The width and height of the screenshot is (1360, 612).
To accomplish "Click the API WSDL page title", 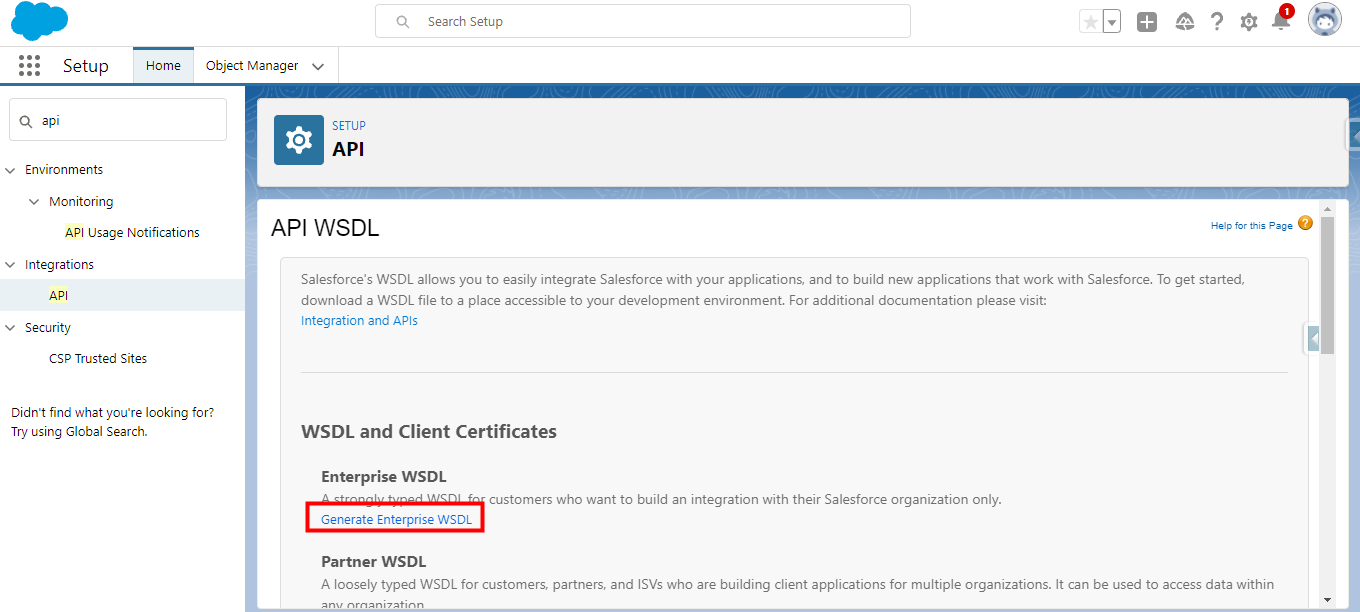I will click(x=325, y=228).
